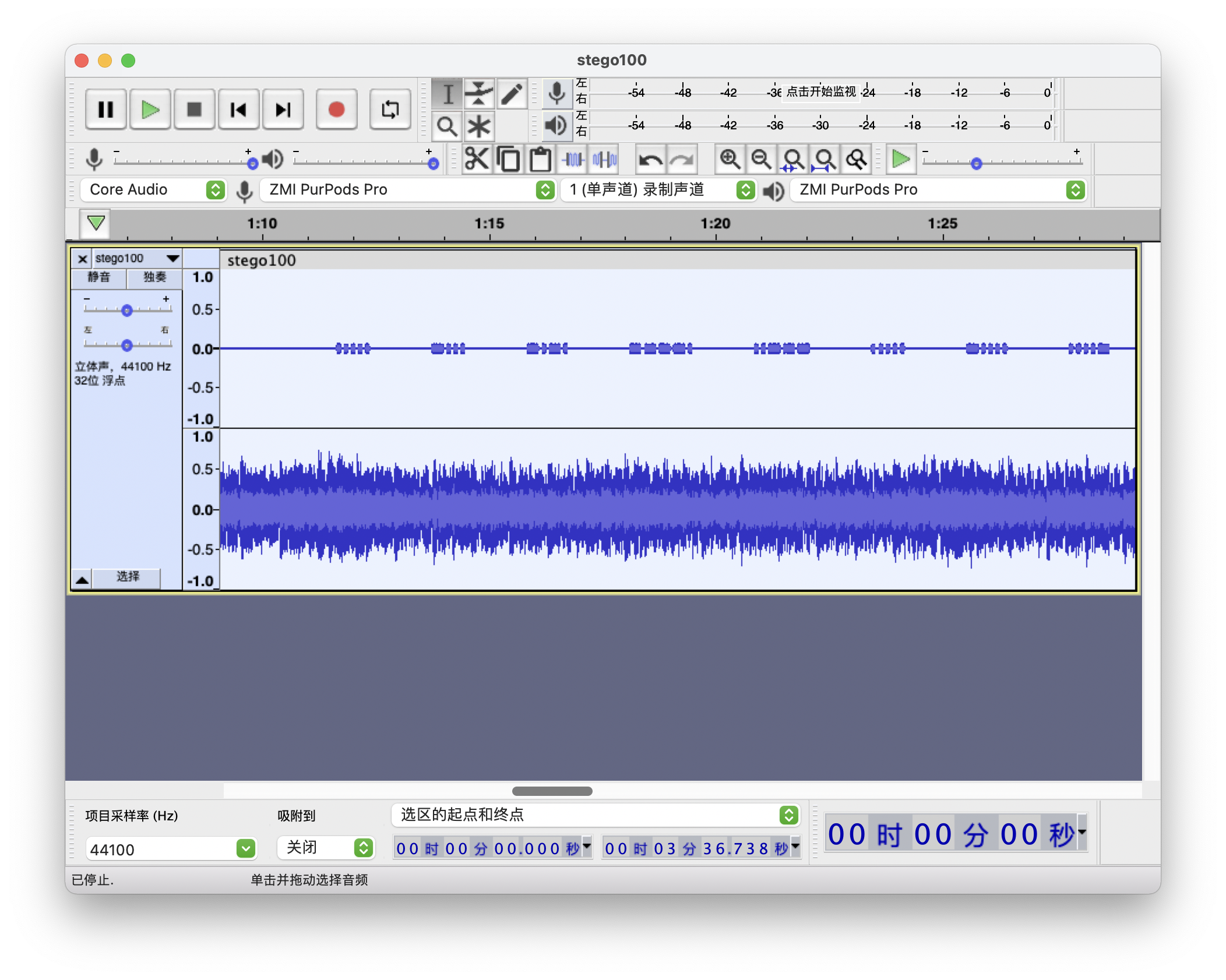Image resolution: width=1226 pixels, height=980 pixels.
Task: Click the 点击开始监视 recording meter
Action: 821,92
